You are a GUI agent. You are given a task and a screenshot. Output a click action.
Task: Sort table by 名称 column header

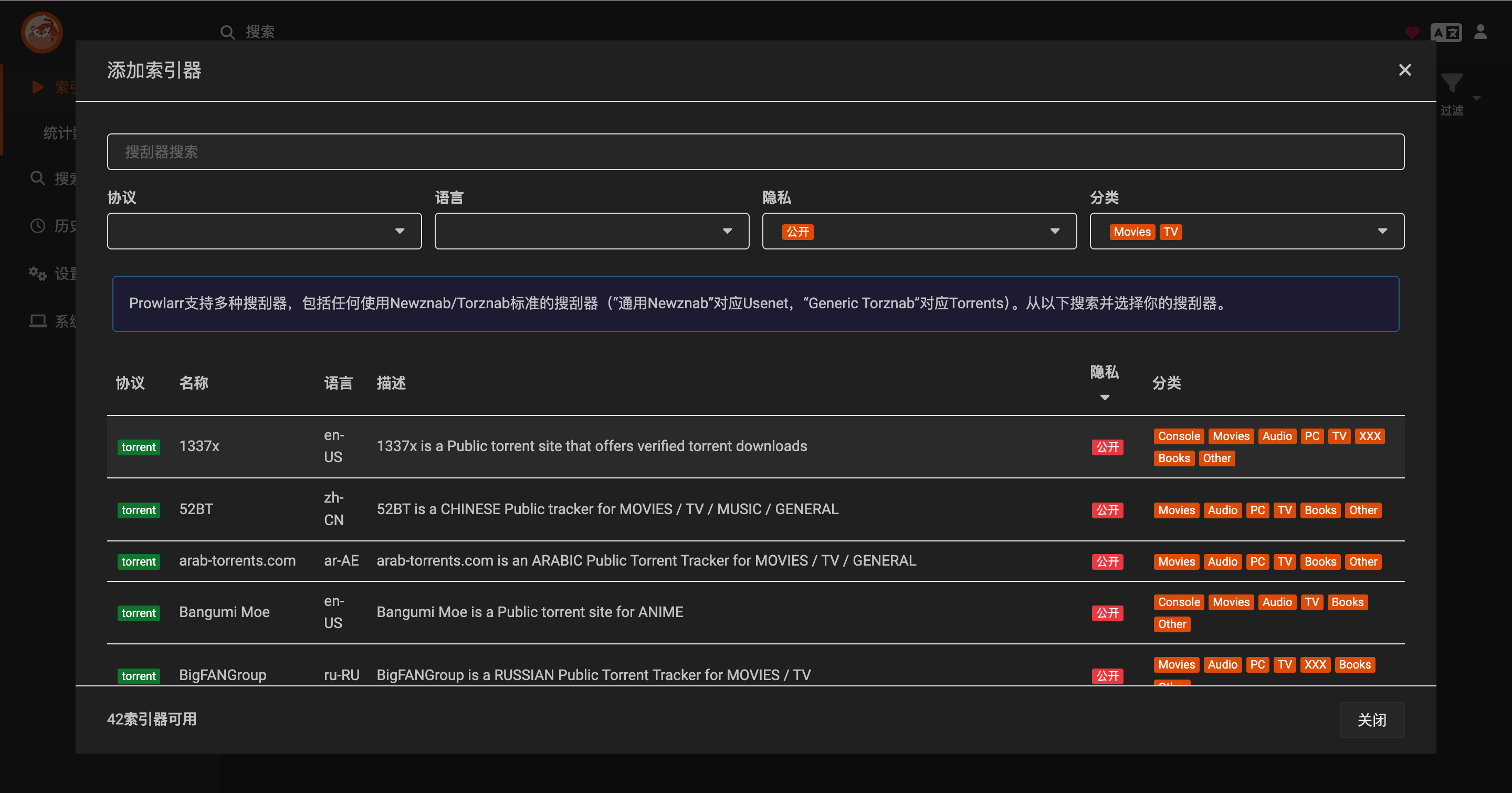pos(194,383)
